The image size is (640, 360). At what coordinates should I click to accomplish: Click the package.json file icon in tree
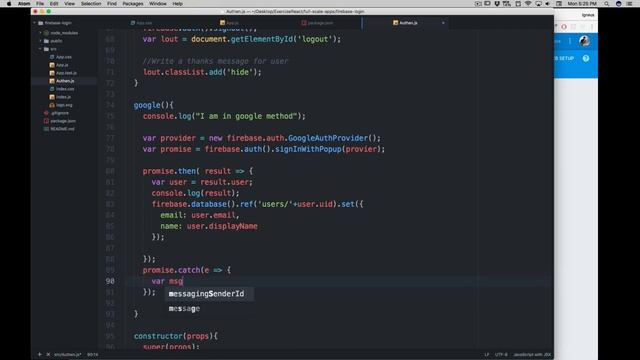pos(46,121)
